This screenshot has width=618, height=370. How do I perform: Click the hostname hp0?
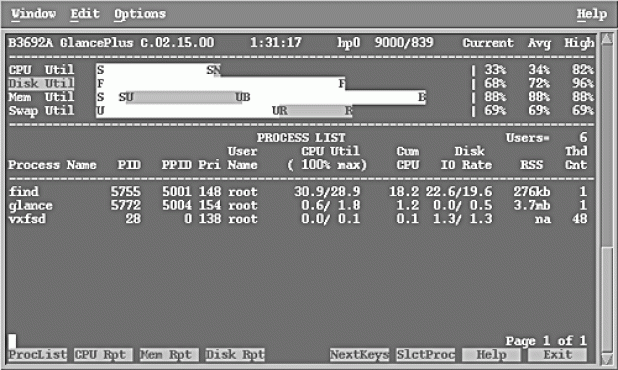tap(348, 43)
